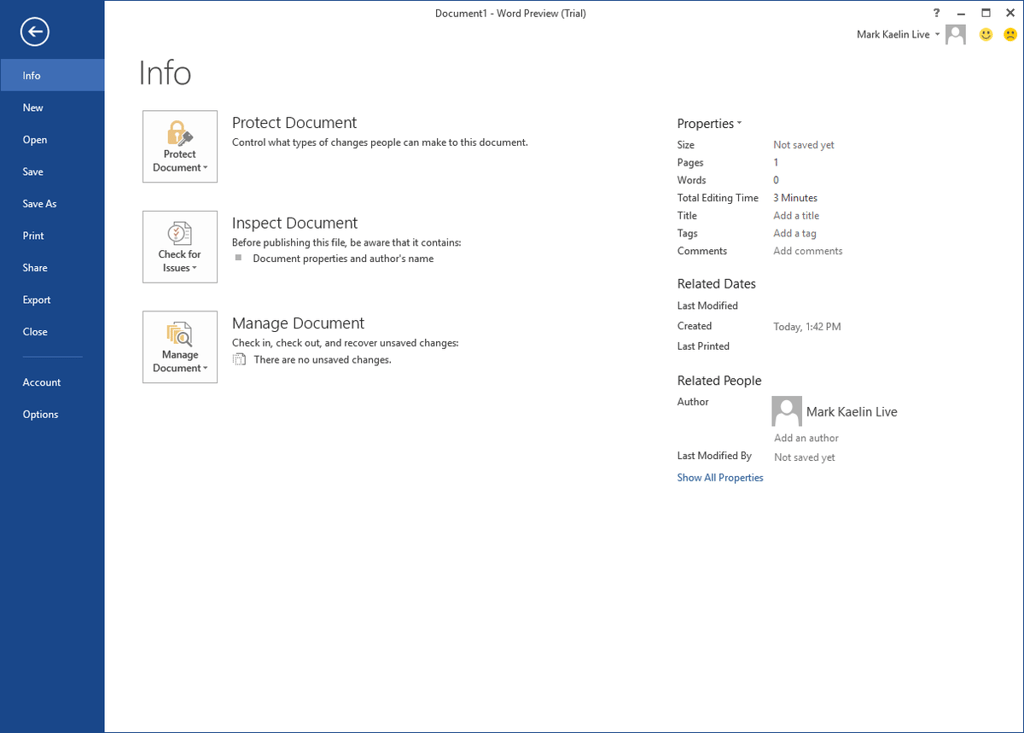Click Add an author field
This screenshot has width=1024, height=733.
[807, 438]
